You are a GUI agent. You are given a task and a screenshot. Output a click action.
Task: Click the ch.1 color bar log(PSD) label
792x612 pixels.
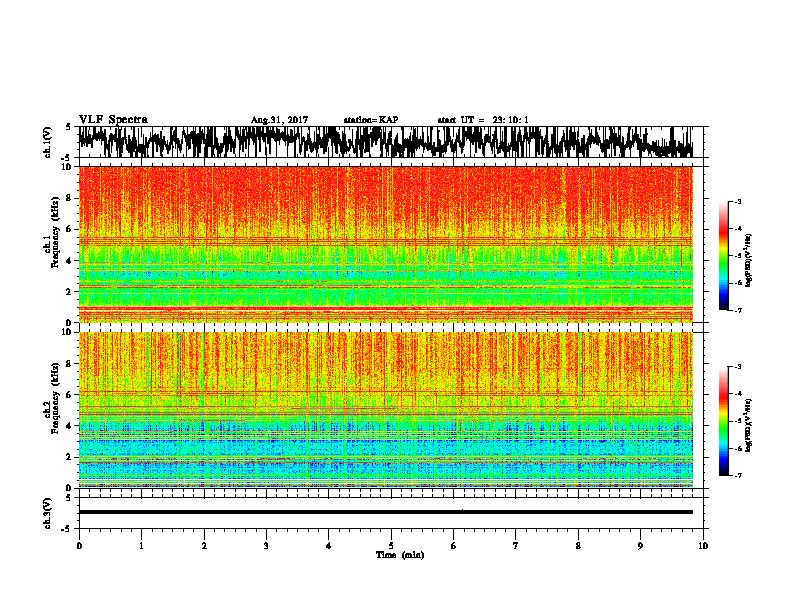[749, 261]
